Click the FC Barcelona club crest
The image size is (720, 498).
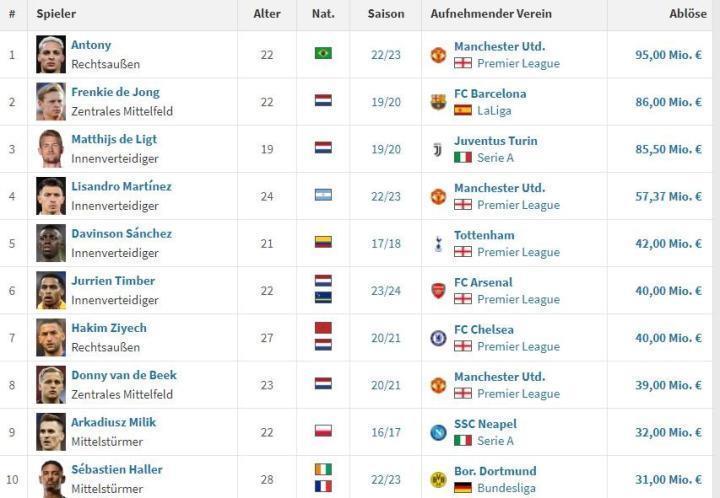point(438,101)
